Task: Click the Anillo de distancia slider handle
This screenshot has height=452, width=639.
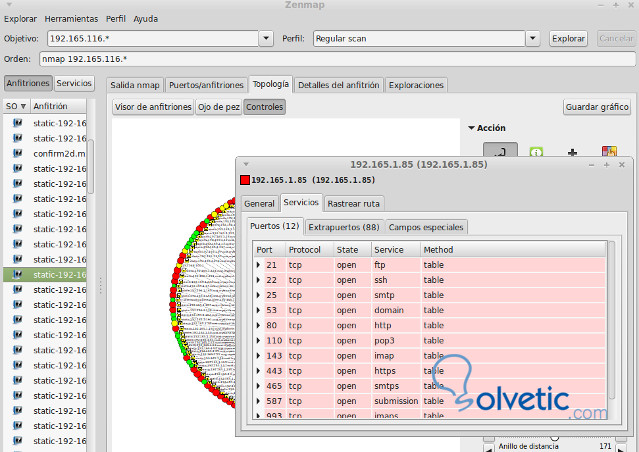Action: (x=554, y=438)
